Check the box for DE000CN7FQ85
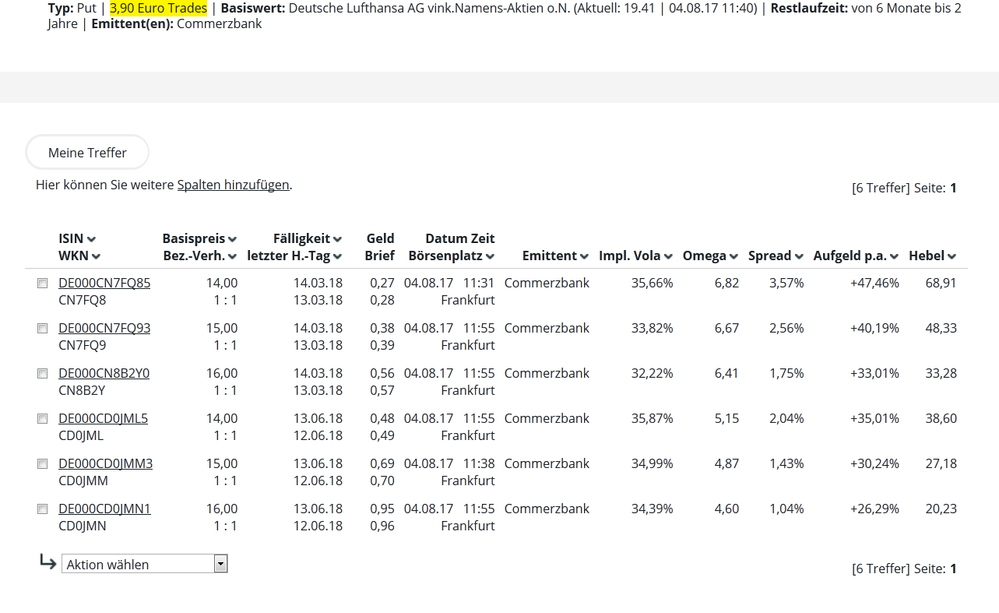Screen dimensions: 999x613 [x=42, y=284]
